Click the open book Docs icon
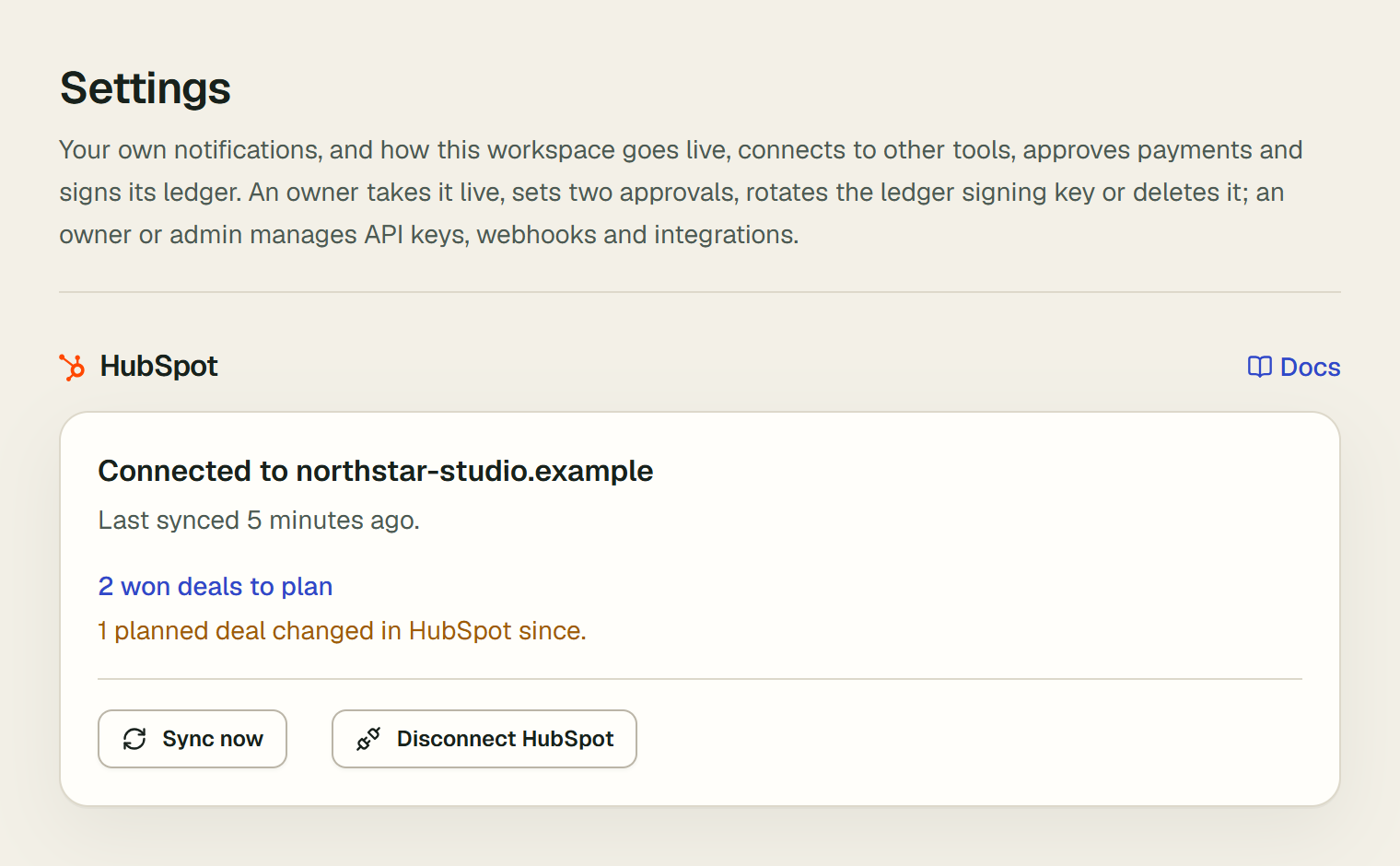Screen dimensions: 1400x866 point(1259,367)
